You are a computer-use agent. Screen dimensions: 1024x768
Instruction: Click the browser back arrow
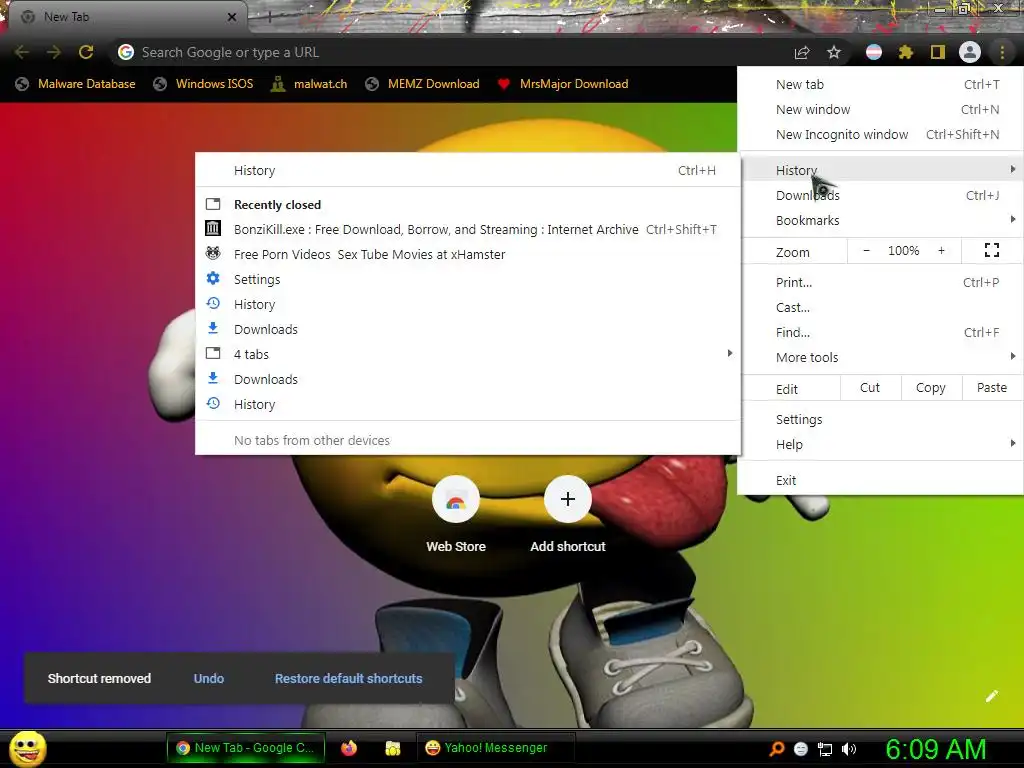22,52
